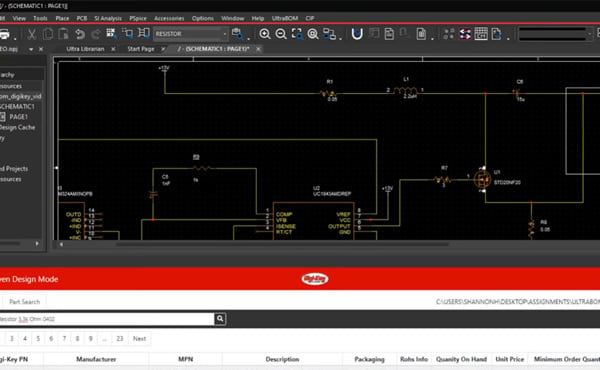Click the Zoom Out magnifier icon
The width and height of the screenshot is (600, 370).
click(x=281, y=34)
